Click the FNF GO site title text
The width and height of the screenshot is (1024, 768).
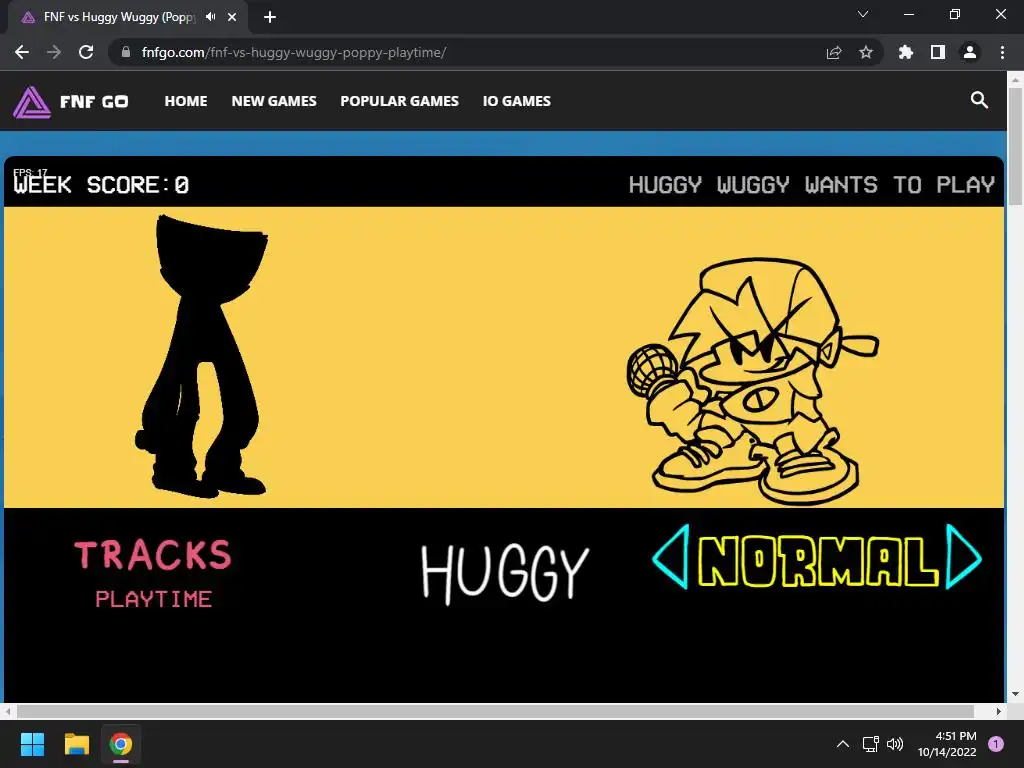[x=94, y=102]
